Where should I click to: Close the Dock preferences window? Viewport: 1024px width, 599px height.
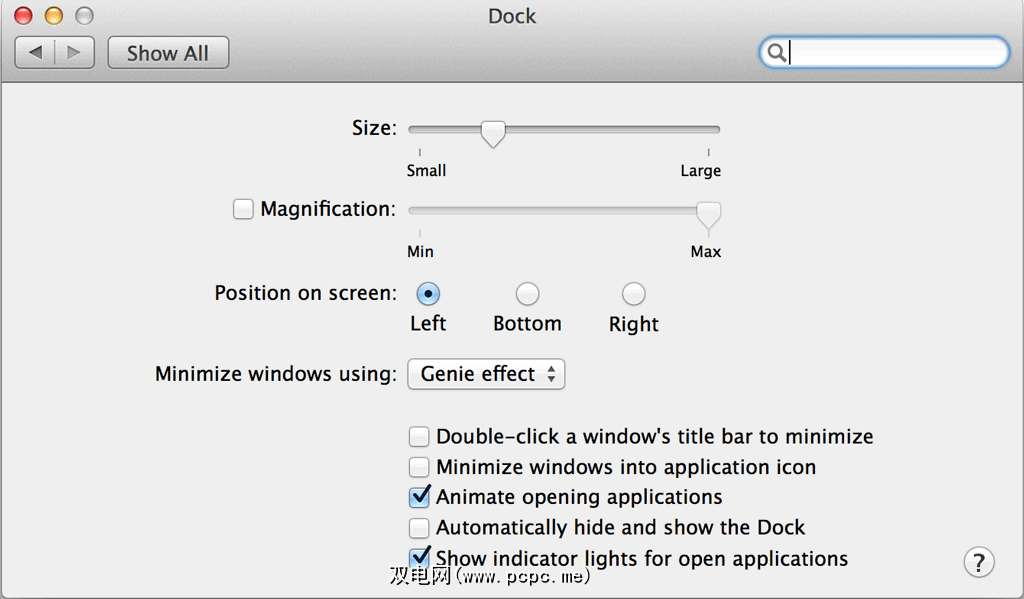coord(23,16)
